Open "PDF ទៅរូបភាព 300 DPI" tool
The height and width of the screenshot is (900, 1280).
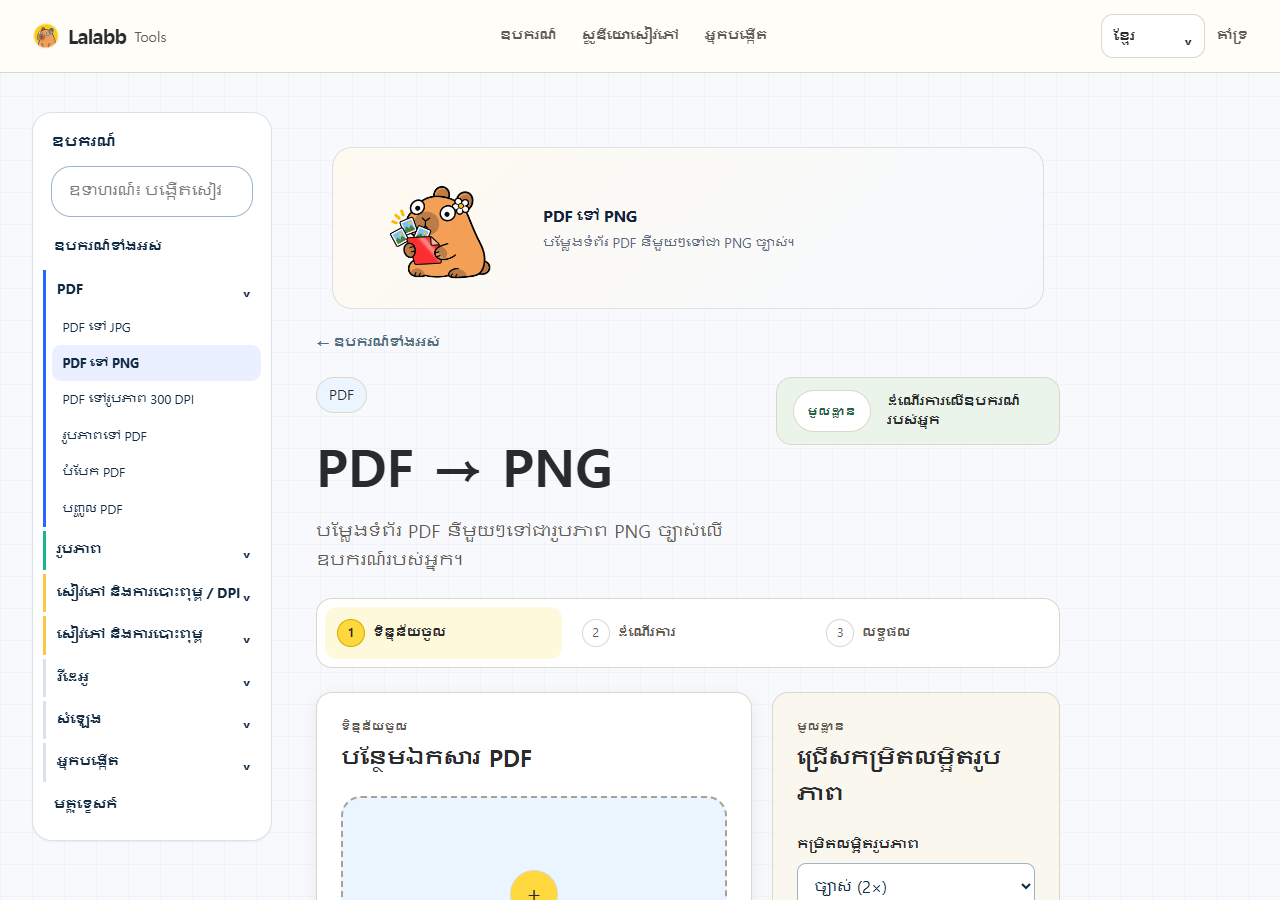156,399
